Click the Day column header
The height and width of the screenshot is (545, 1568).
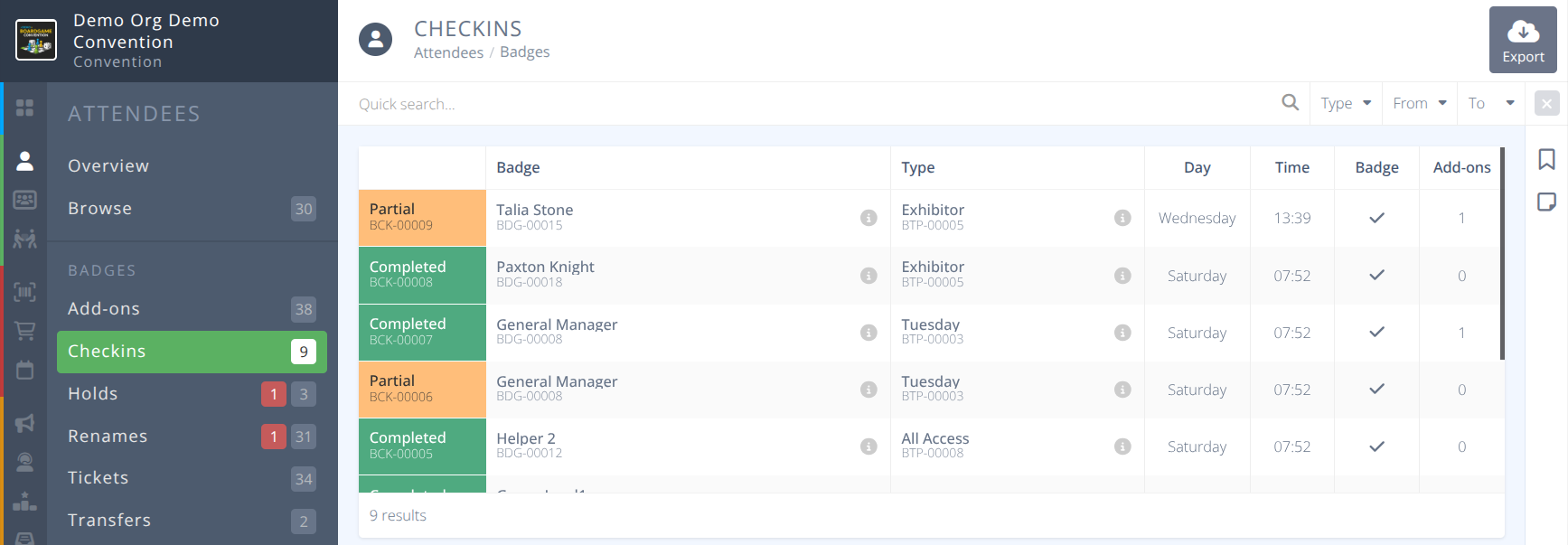click(1197, 167)
